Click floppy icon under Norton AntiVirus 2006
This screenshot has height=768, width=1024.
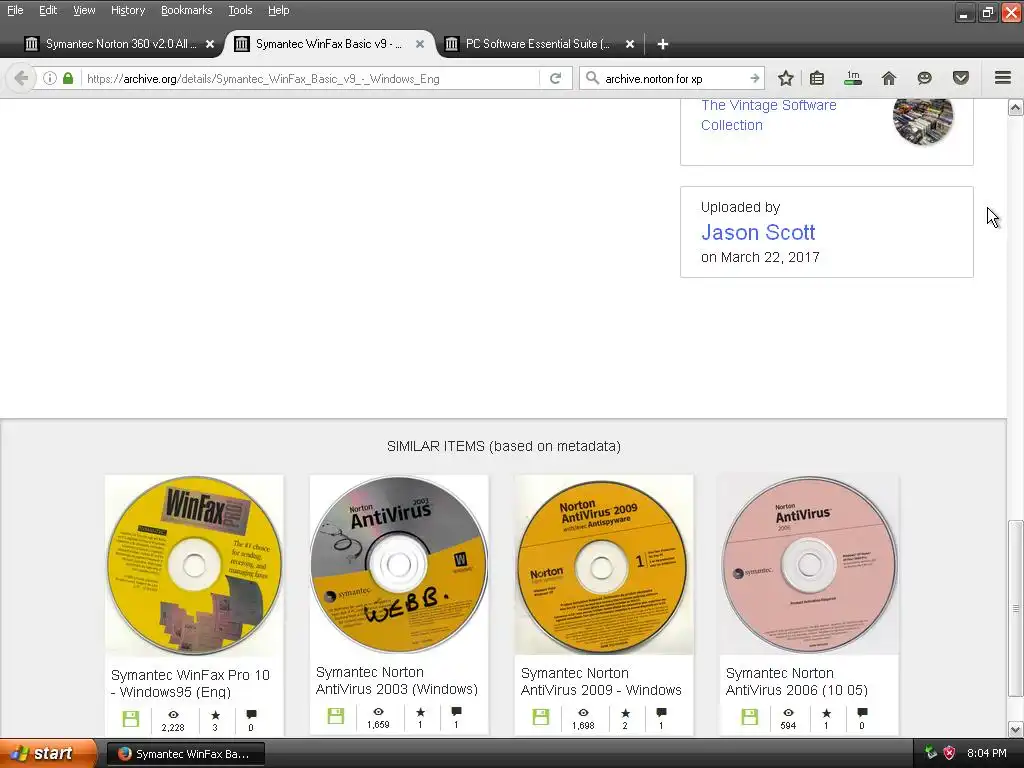(x=750, y=716)
